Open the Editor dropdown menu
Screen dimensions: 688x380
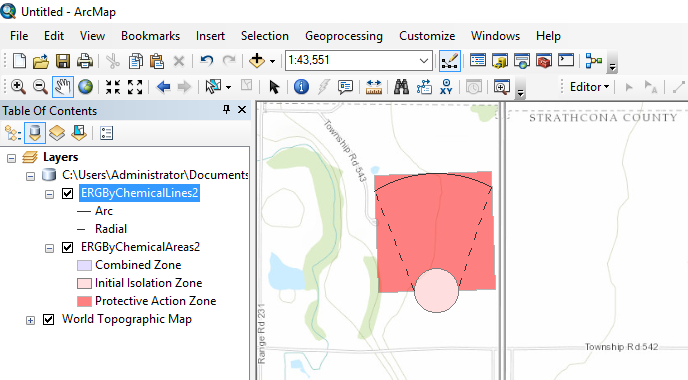589,87
